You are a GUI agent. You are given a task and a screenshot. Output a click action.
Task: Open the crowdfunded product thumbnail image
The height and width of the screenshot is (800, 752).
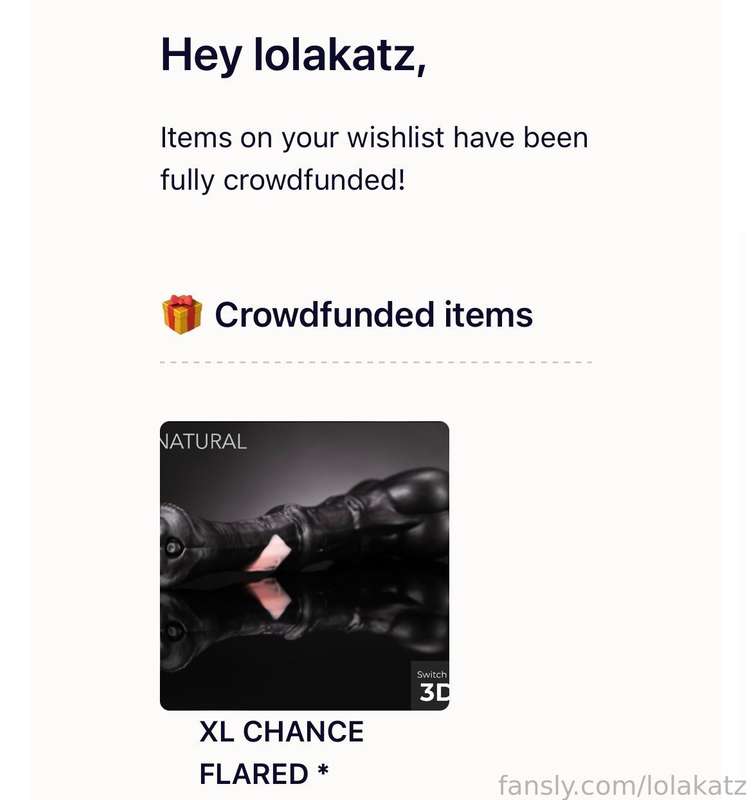[304, 565]
